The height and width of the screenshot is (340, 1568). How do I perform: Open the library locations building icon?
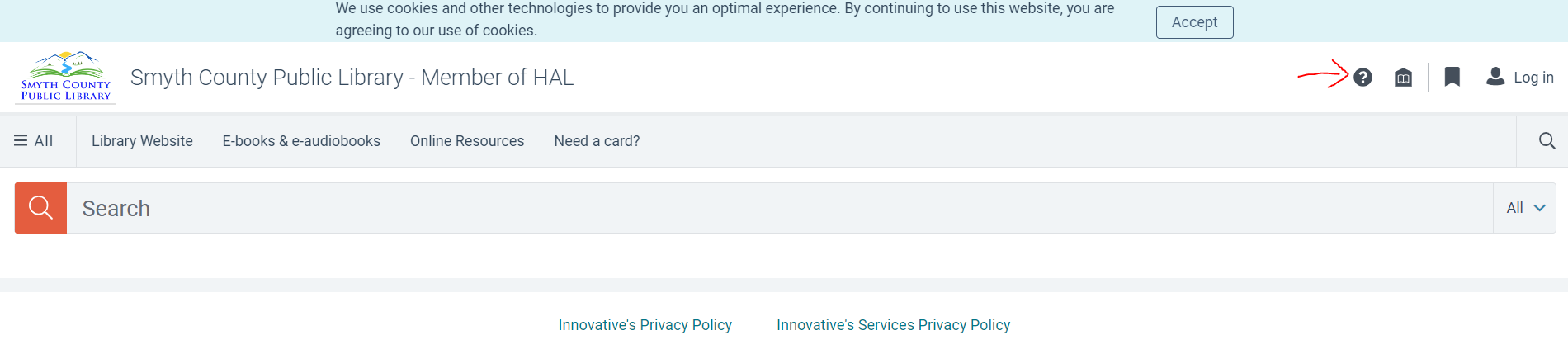tap(1403, 78)
